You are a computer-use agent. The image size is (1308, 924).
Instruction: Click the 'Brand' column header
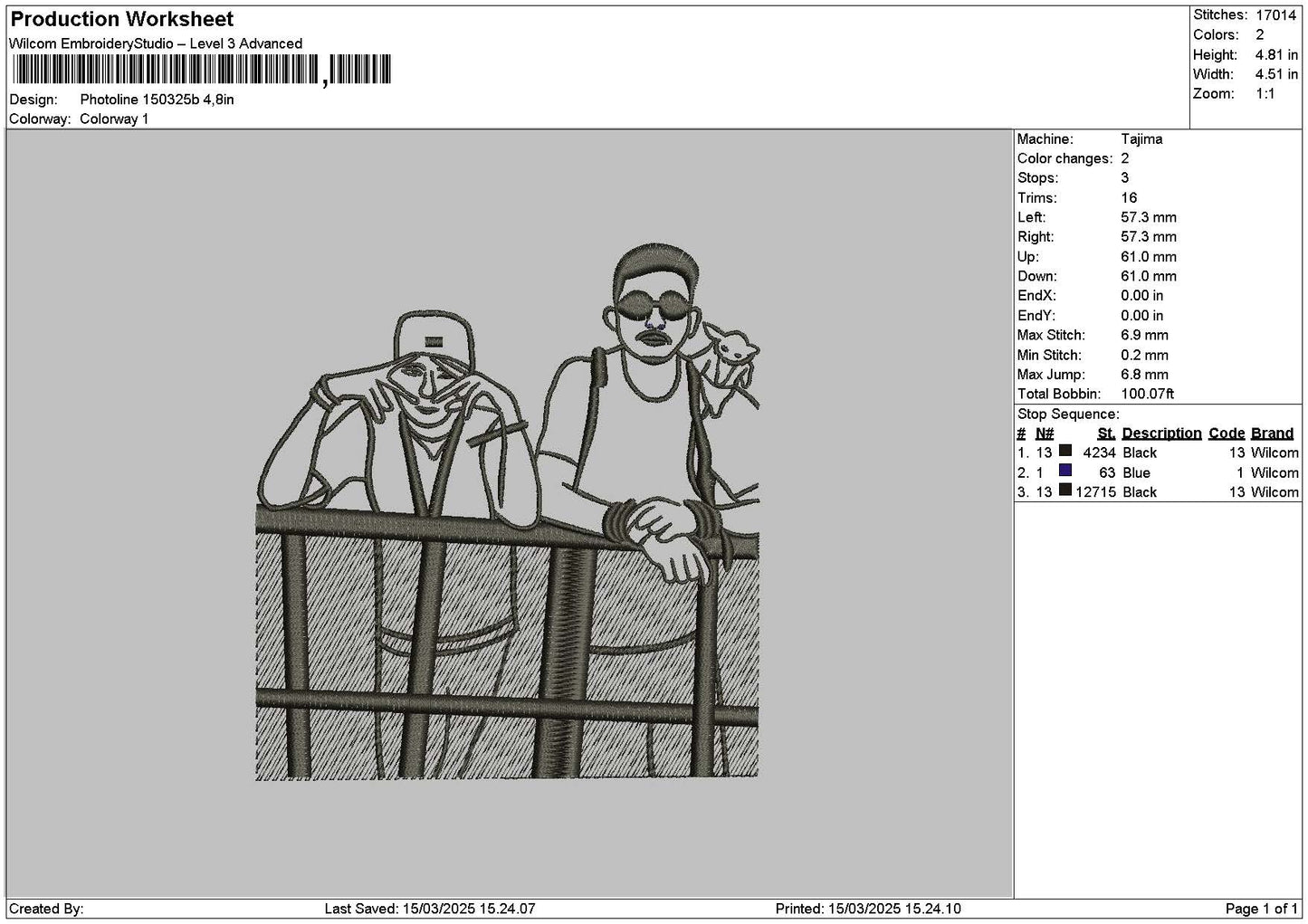1272,433
